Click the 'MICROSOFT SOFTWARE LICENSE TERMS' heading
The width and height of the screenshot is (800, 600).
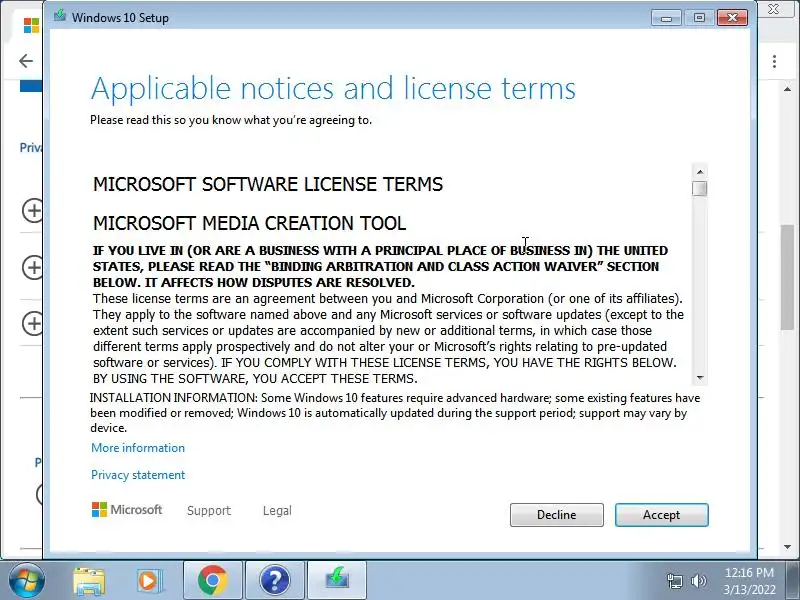268,184
